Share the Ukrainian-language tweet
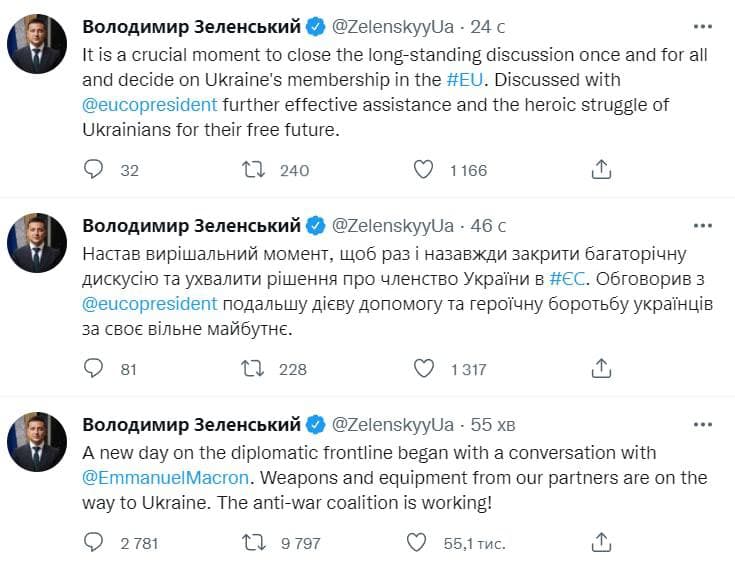Viewport: 735px width, 567px height. click(x=601, y=369)
